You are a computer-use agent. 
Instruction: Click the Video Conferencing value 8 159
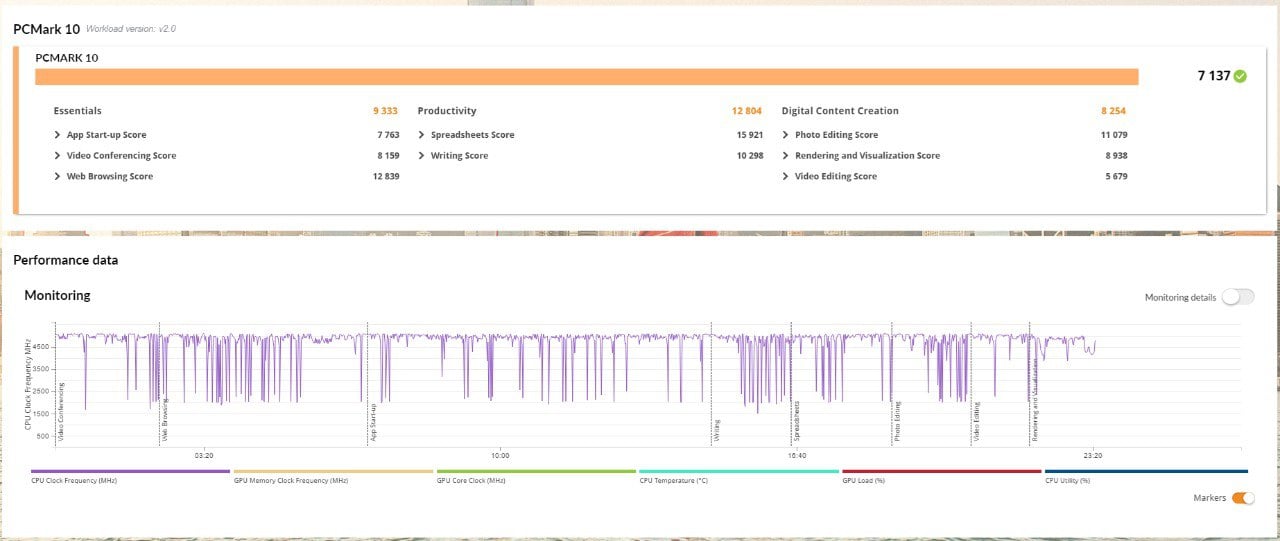coord(388,156)
